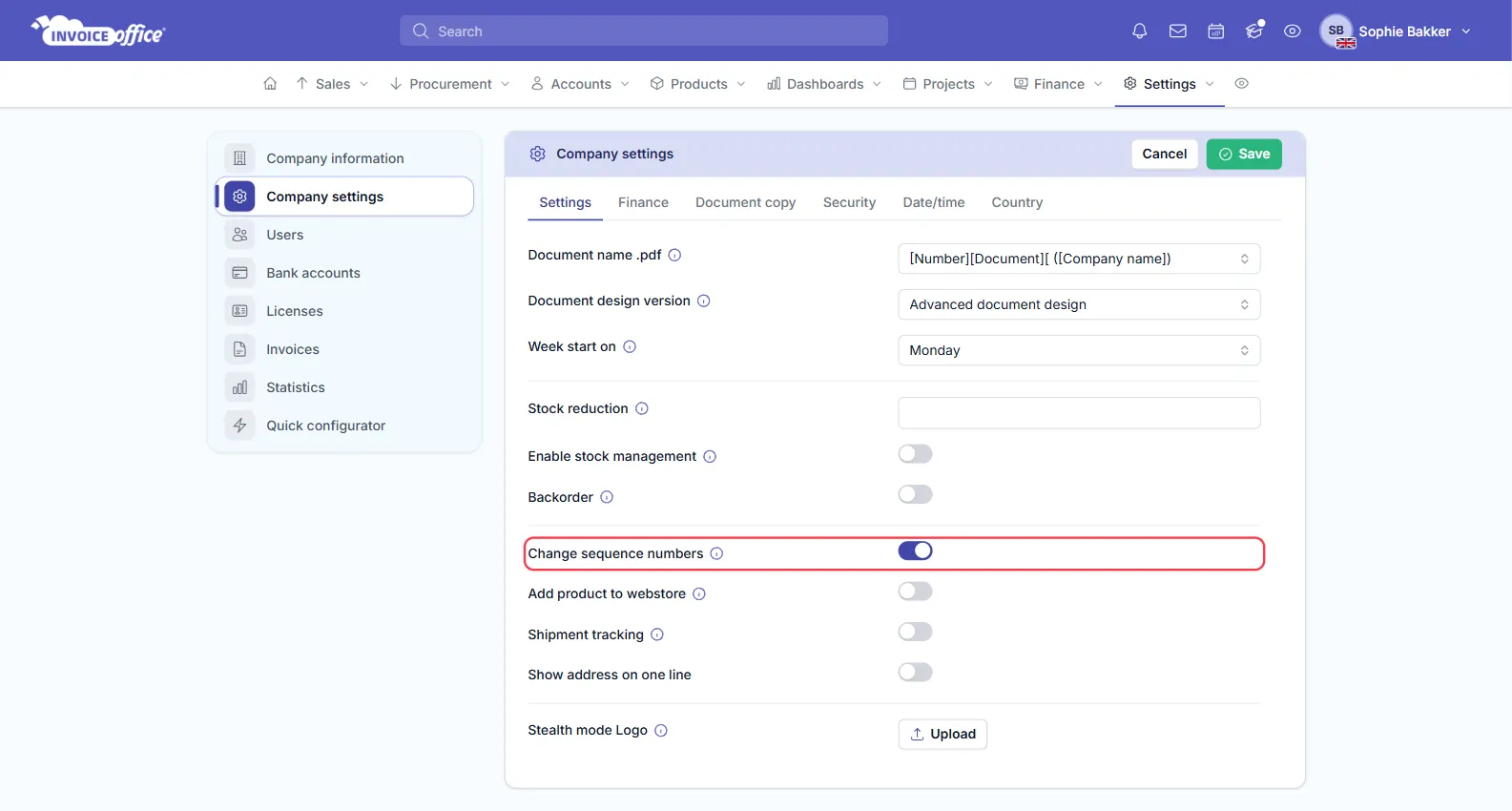
Task: Go to home icon in navigation
Action: click(270, 84)
